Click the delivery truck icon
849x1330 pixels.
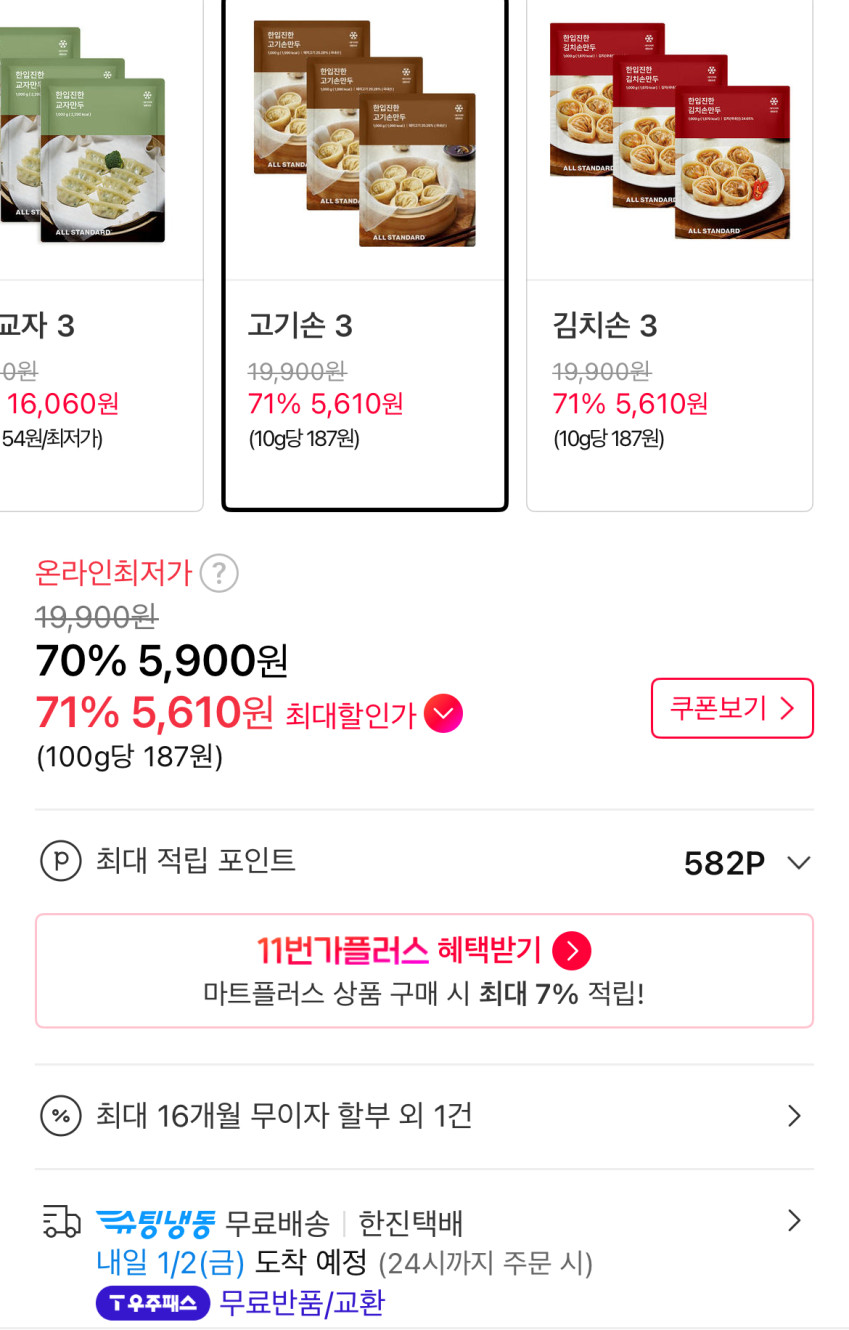pos(60,1221)
